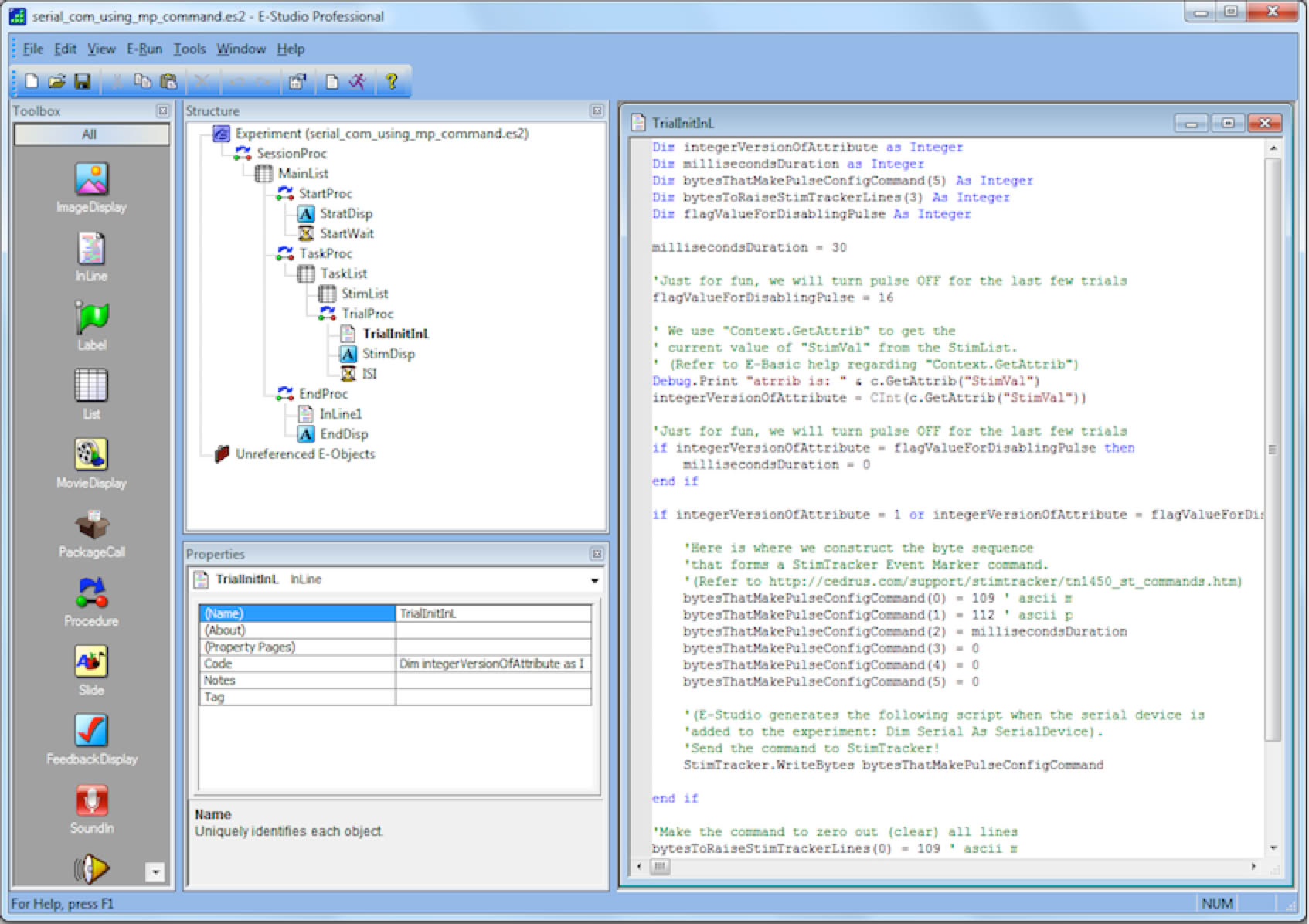
Task: Click the Help question mark toolbar icon
Action: click(x=391, y=81)
